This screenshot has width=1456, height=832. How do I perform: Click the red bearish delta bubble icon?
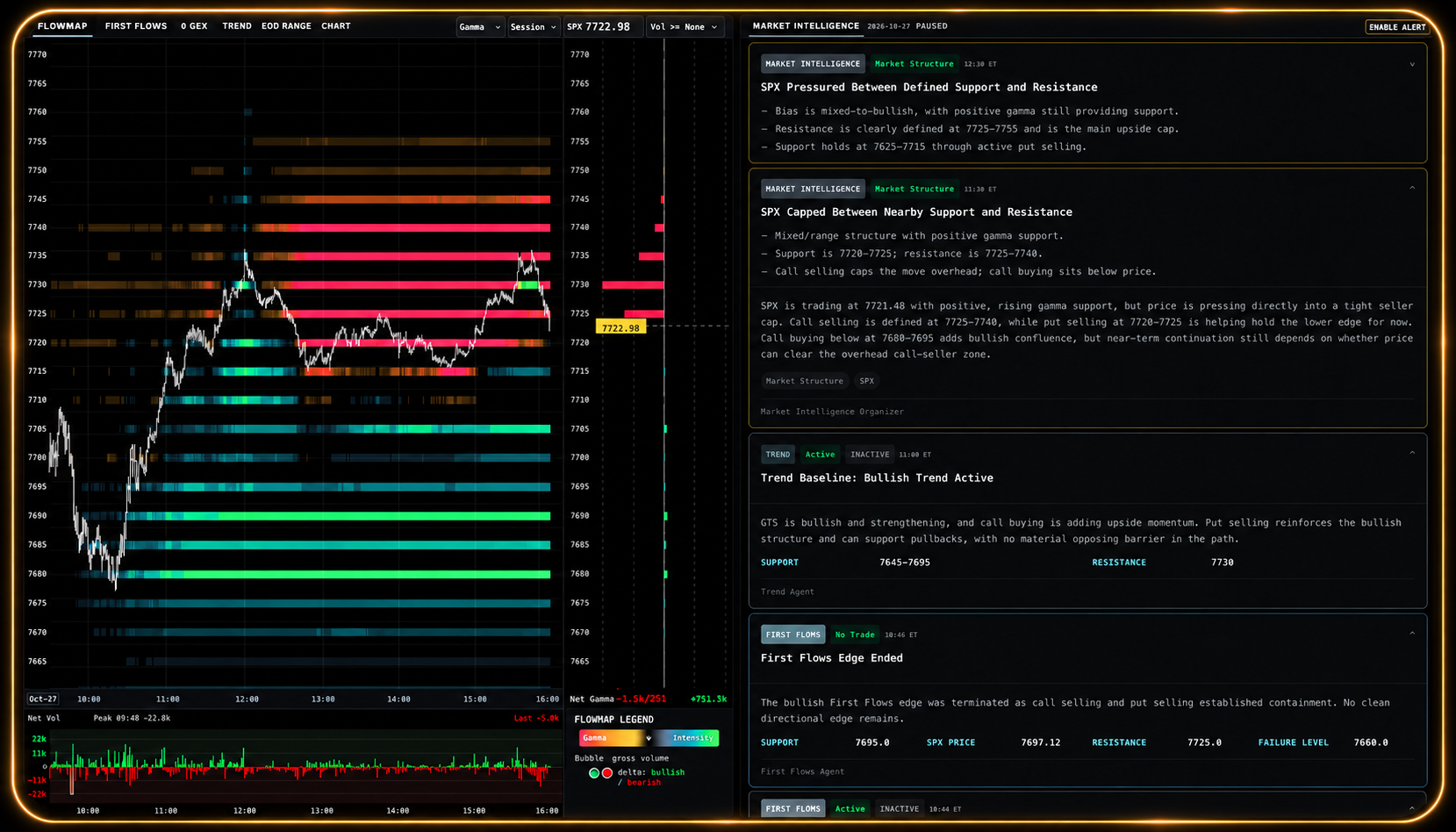pyautogui.click(x=607, y=773)
